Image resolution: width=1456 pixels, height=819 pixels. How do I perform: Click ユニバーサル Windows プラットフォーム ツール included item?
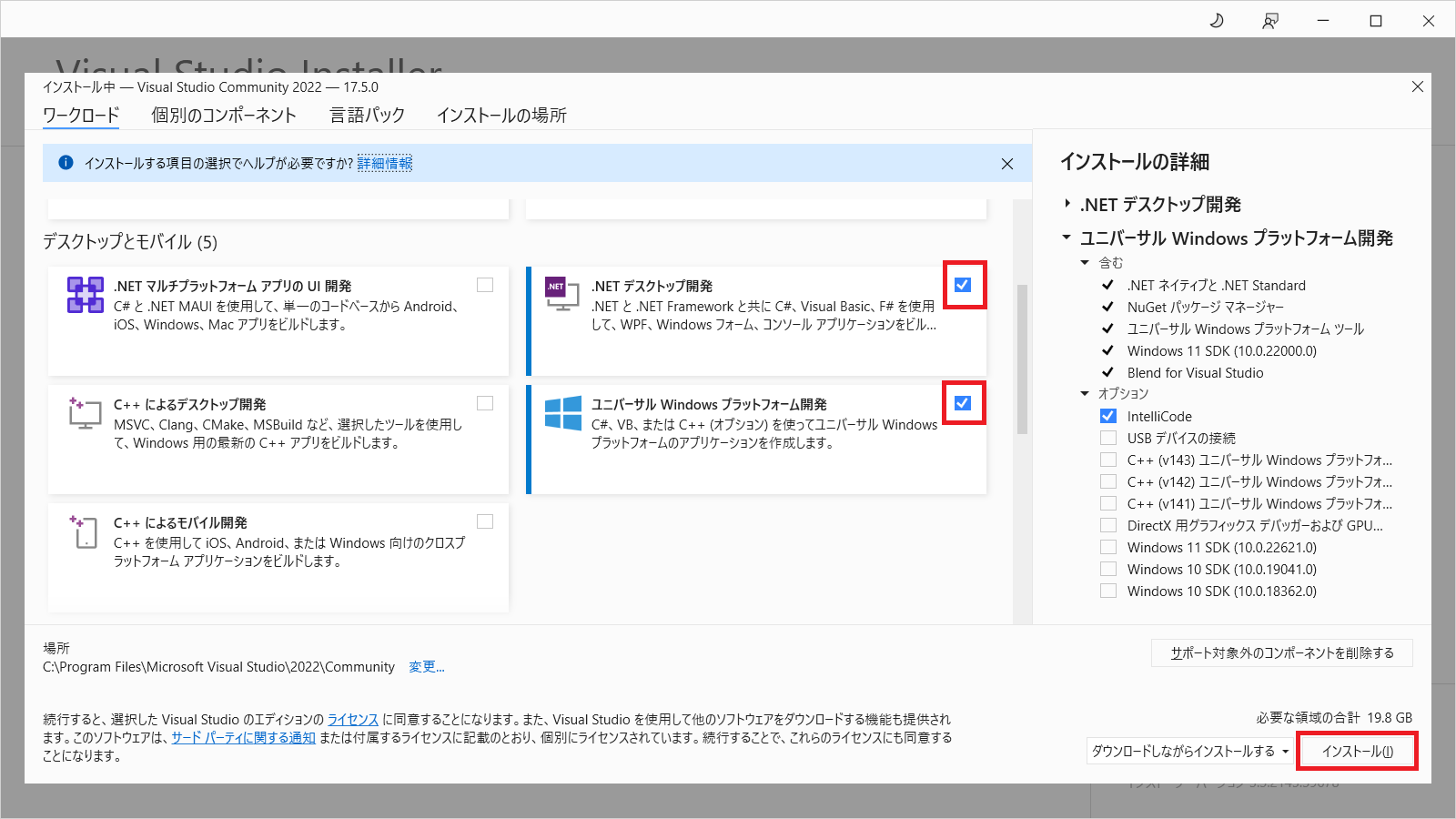tap(1246, 329)
